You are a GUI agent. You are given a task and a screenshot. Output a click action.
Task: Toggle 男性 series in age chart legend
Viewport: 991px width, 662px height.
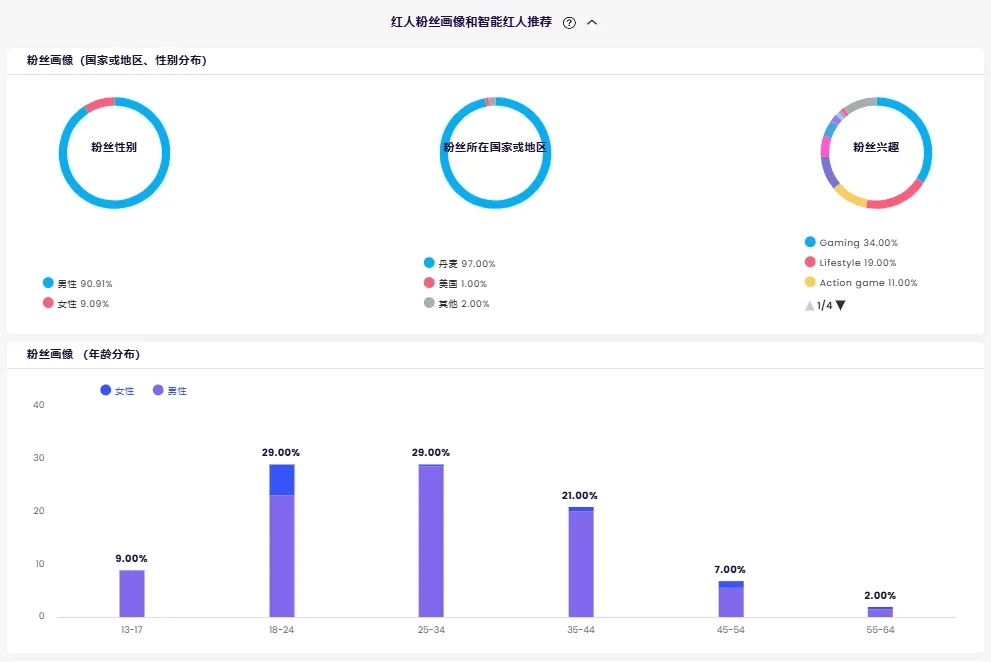pos(170,391)
